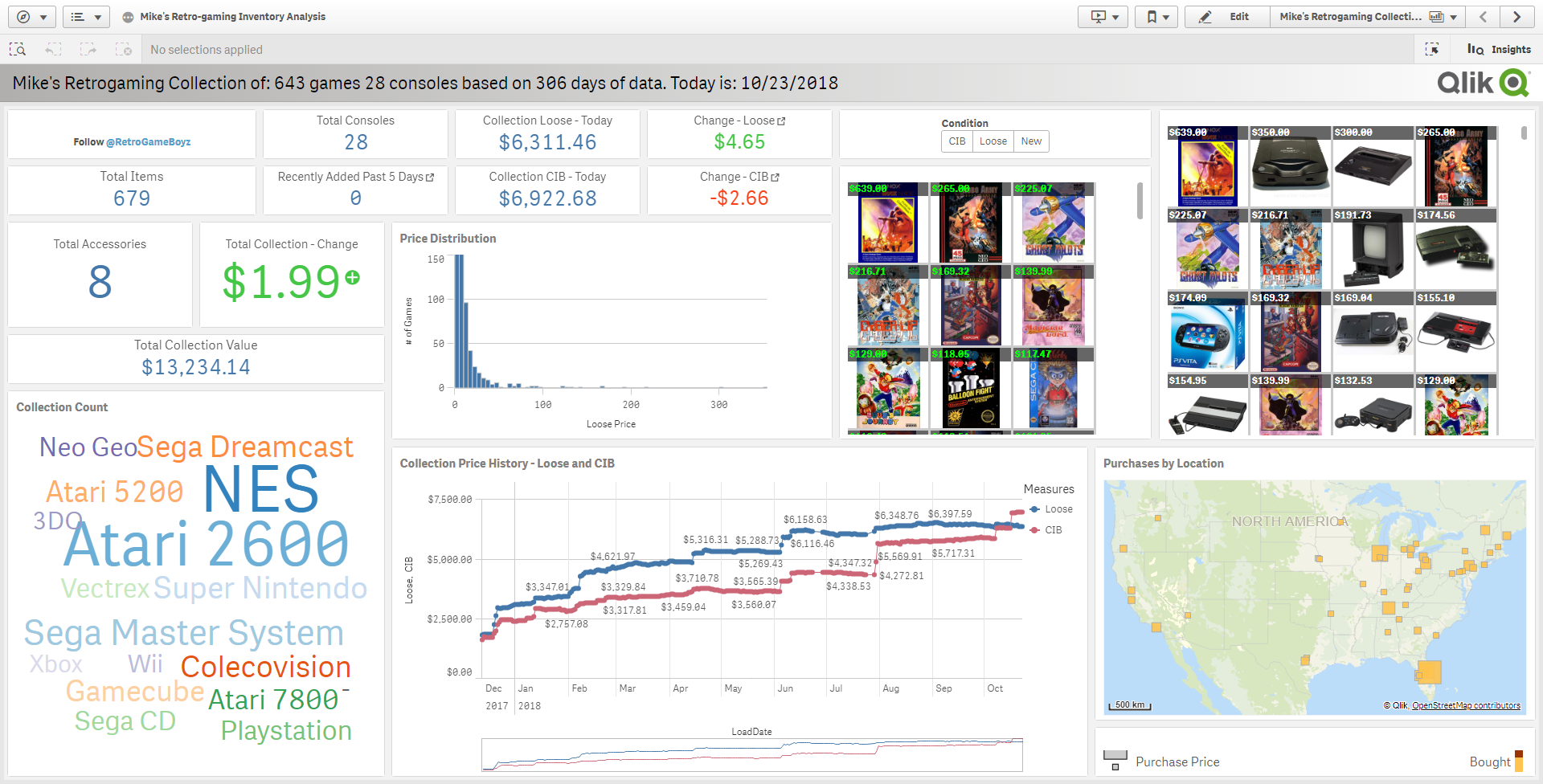Image resolution: width=1543 pixels, height=784 pixels.
Task: Click Total Accessories KPI value 8
Action: click(100, 282)
